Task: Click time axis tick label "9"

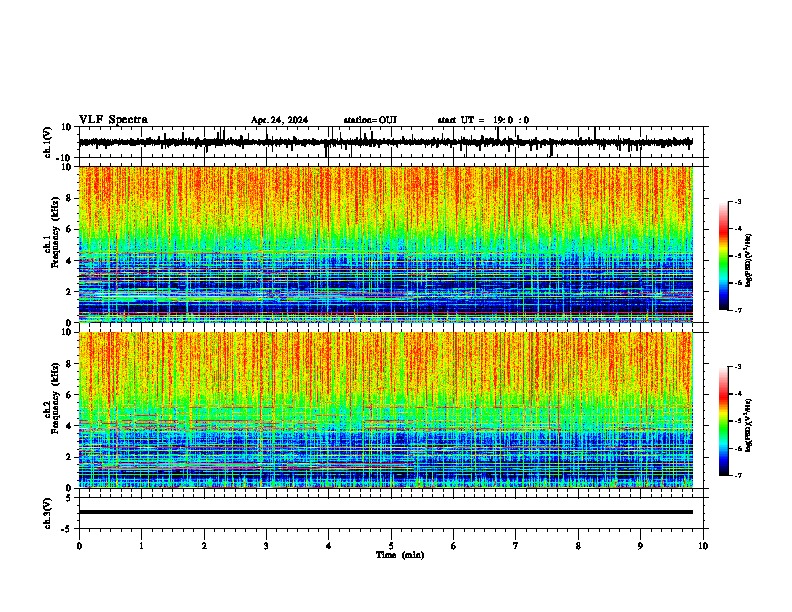Action: pos(640,546)
